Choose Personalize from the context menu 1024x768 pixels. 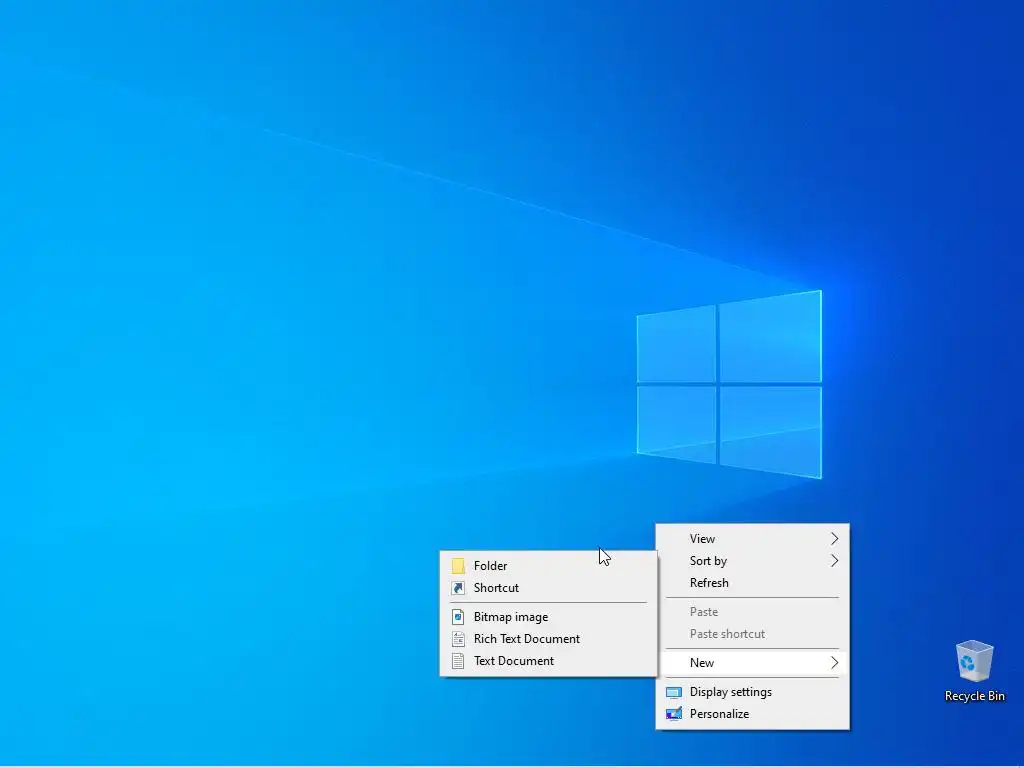coord(752,714)
